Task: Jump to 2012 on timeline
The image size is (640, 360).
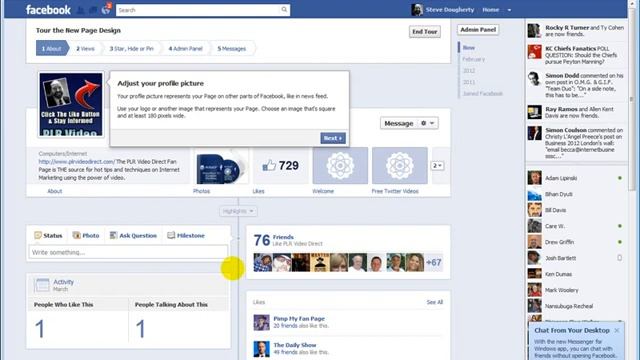Action: (x=469, y=71)
